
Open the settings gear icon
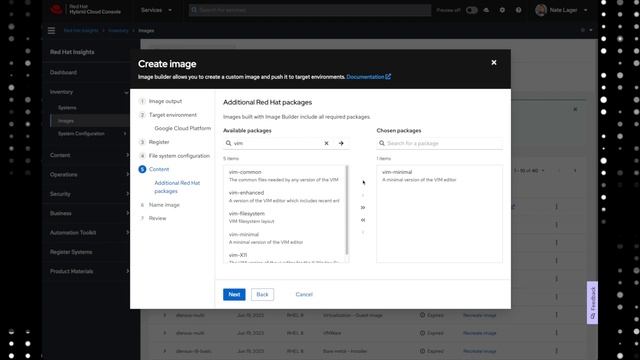point(502,10)
